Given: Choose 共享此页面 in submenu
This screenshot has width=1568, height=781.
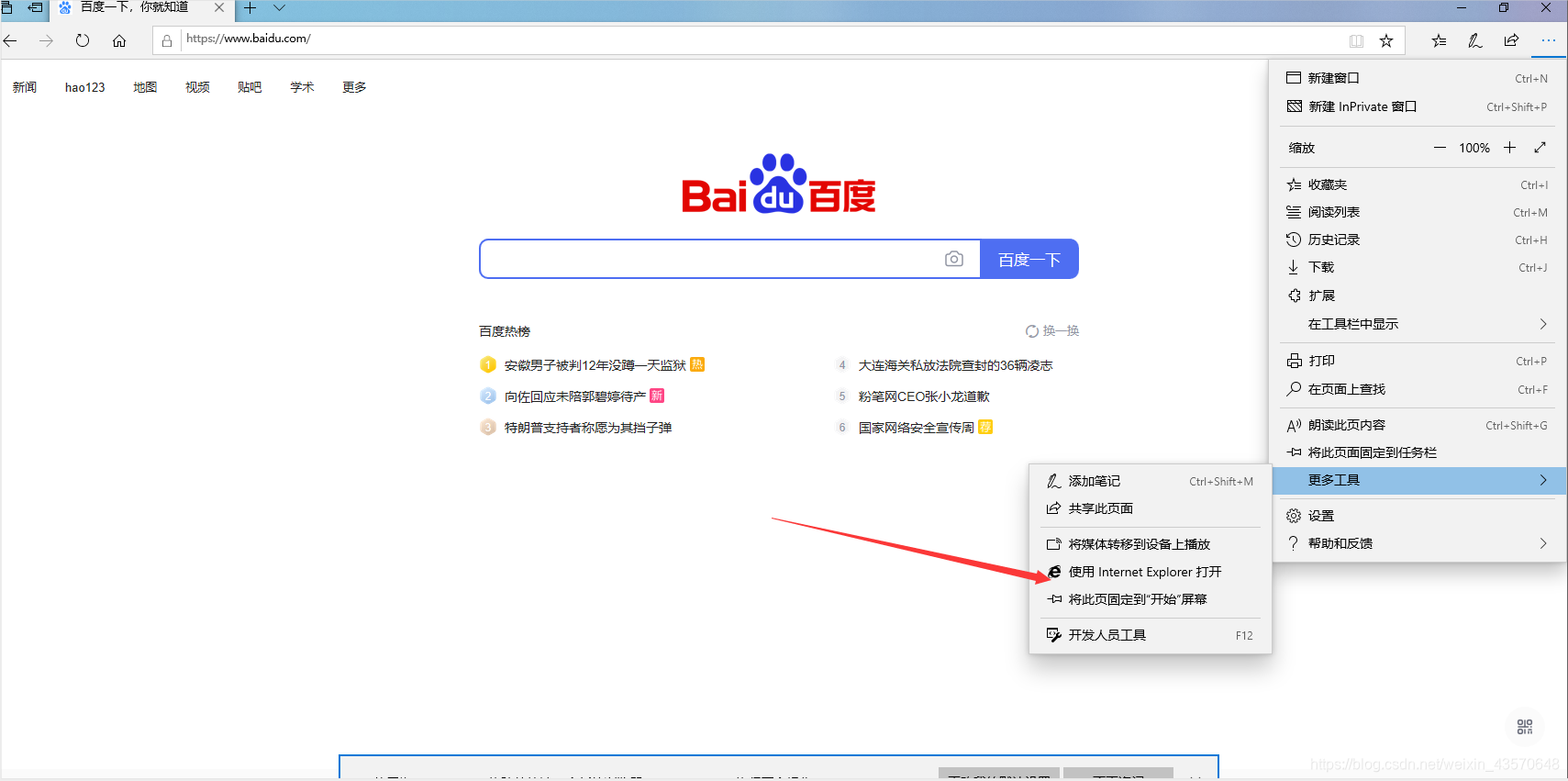Looking at the screenshot, I should click(x=1151, y=508).
